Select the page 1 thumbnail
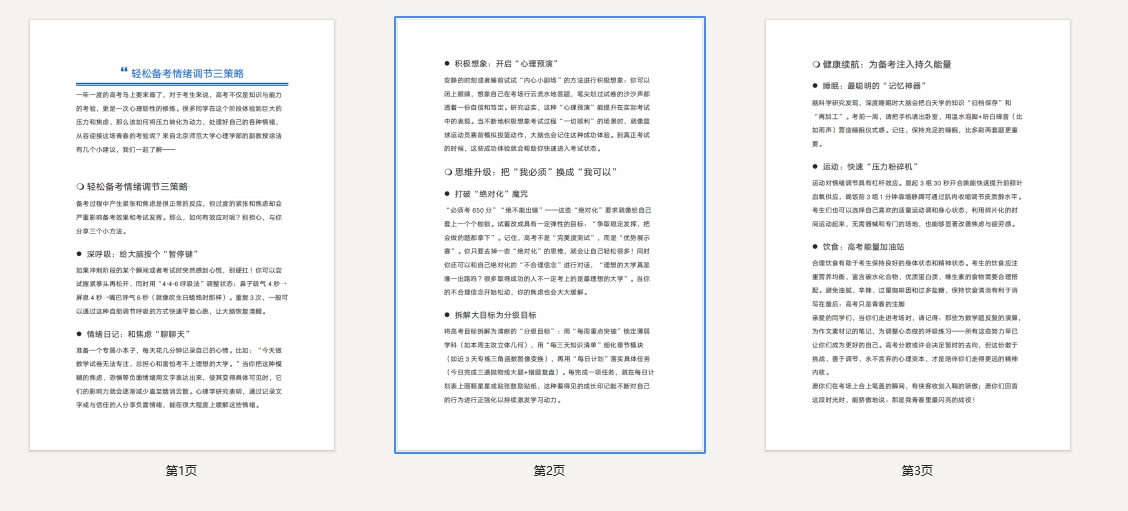1128x511 pixels. (x=181, y=235)
